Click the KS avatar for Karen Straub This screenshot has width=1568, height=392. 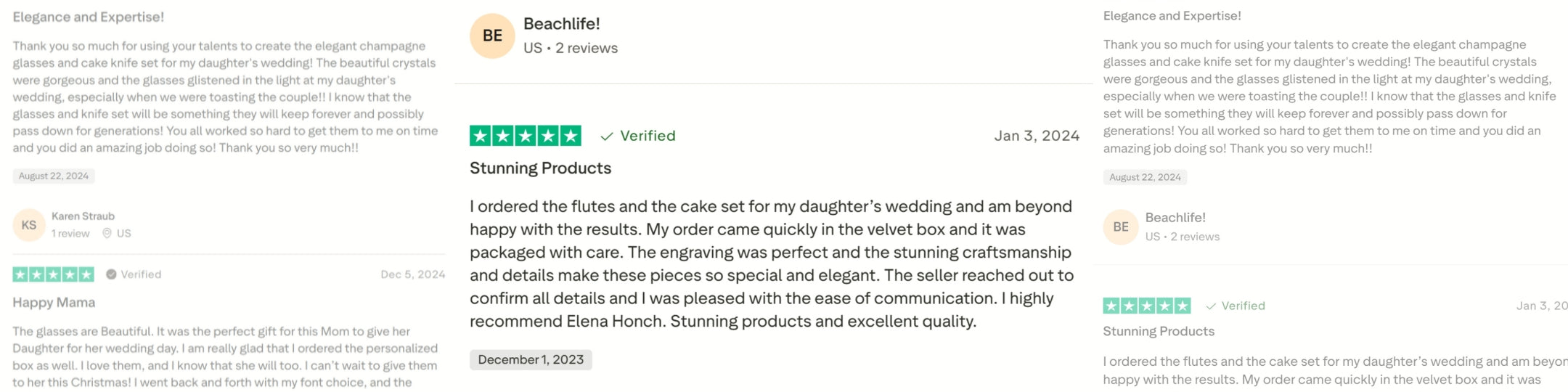tap(29, 225)
